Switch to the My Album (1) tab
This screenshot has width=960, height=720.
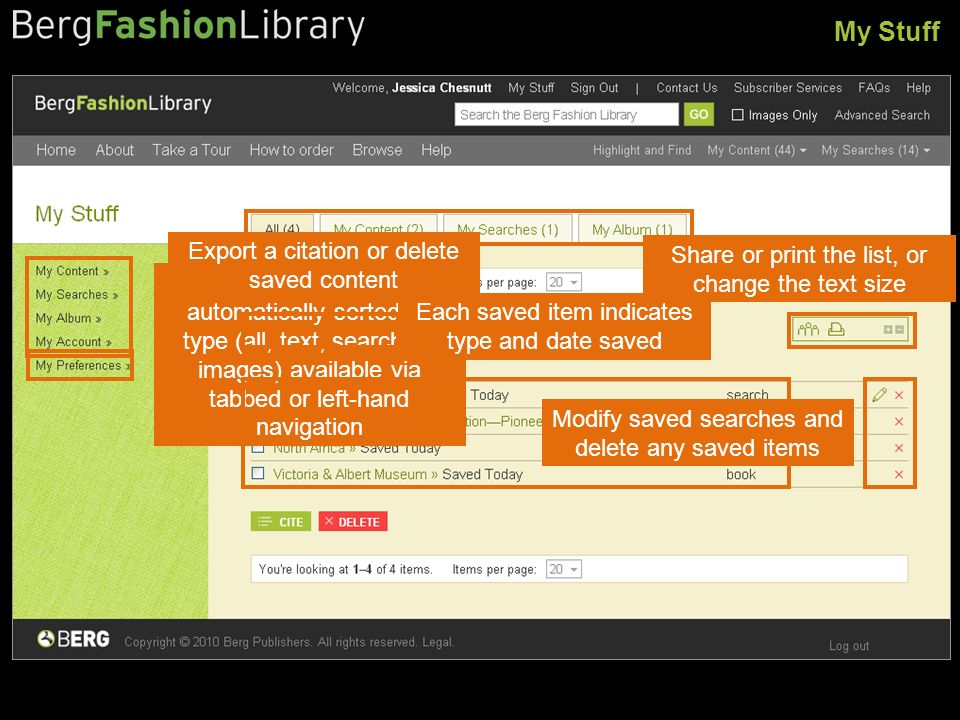tap(632, 229)
